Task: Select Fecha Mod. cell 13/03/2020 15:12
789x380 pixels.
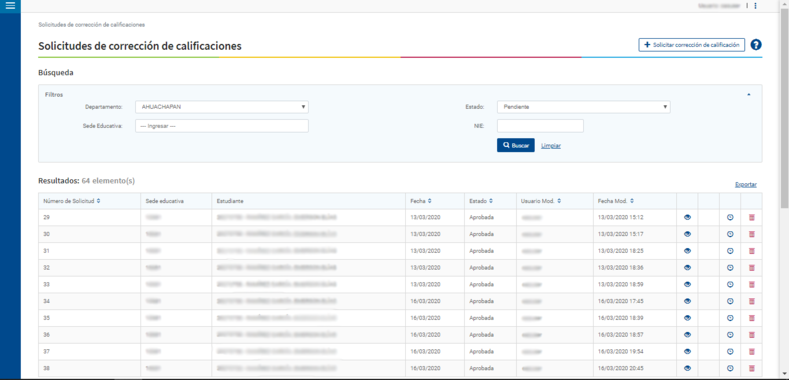Action: pyautogui.click(x=621, y=217)
